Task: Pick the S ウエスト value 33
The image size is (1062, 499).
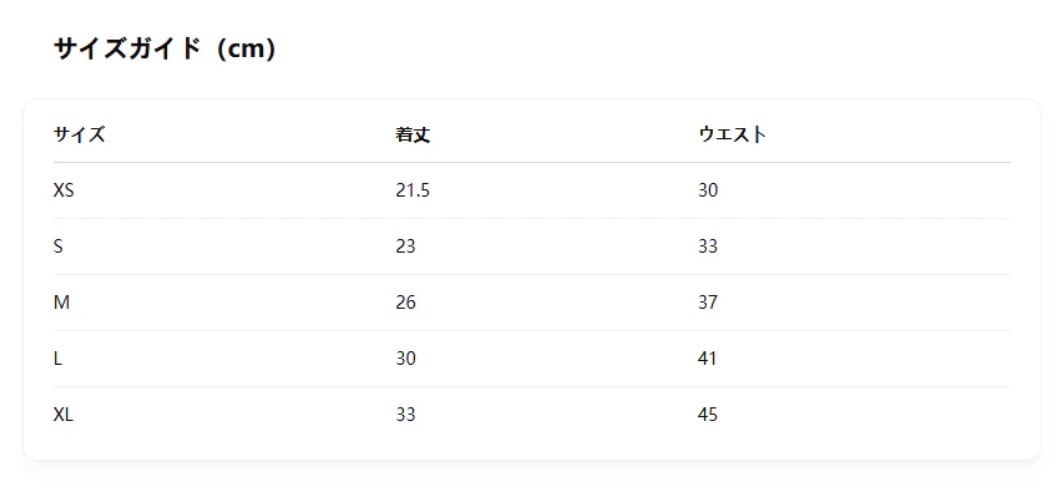Action: 708,246
